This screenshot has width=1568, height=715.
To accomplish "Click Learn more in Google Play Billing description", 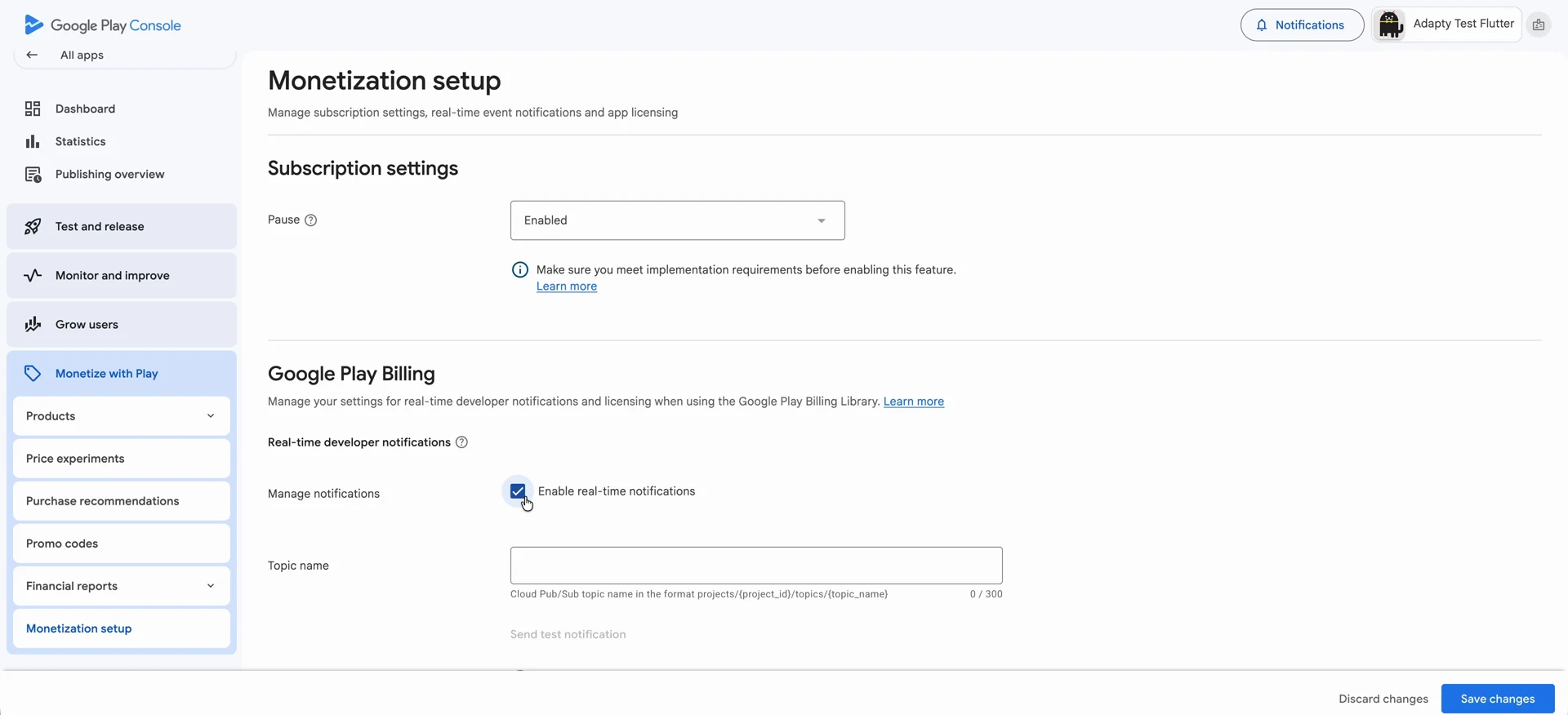I will tap(914, 402).
